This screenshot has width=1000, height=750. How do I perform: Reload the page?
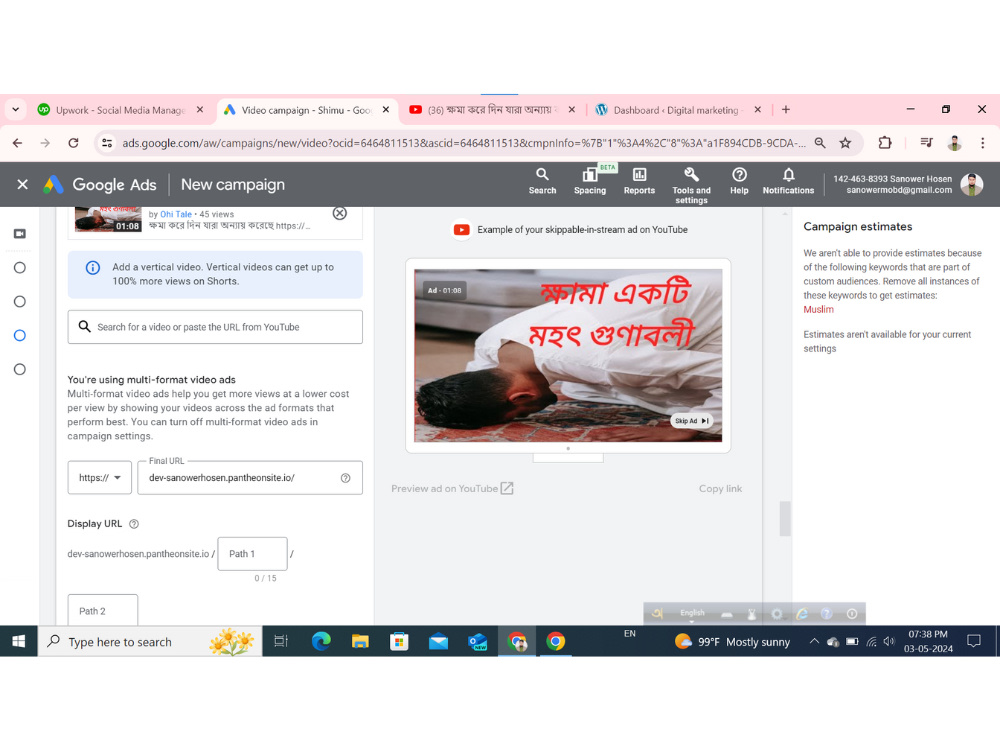(73, 143)
